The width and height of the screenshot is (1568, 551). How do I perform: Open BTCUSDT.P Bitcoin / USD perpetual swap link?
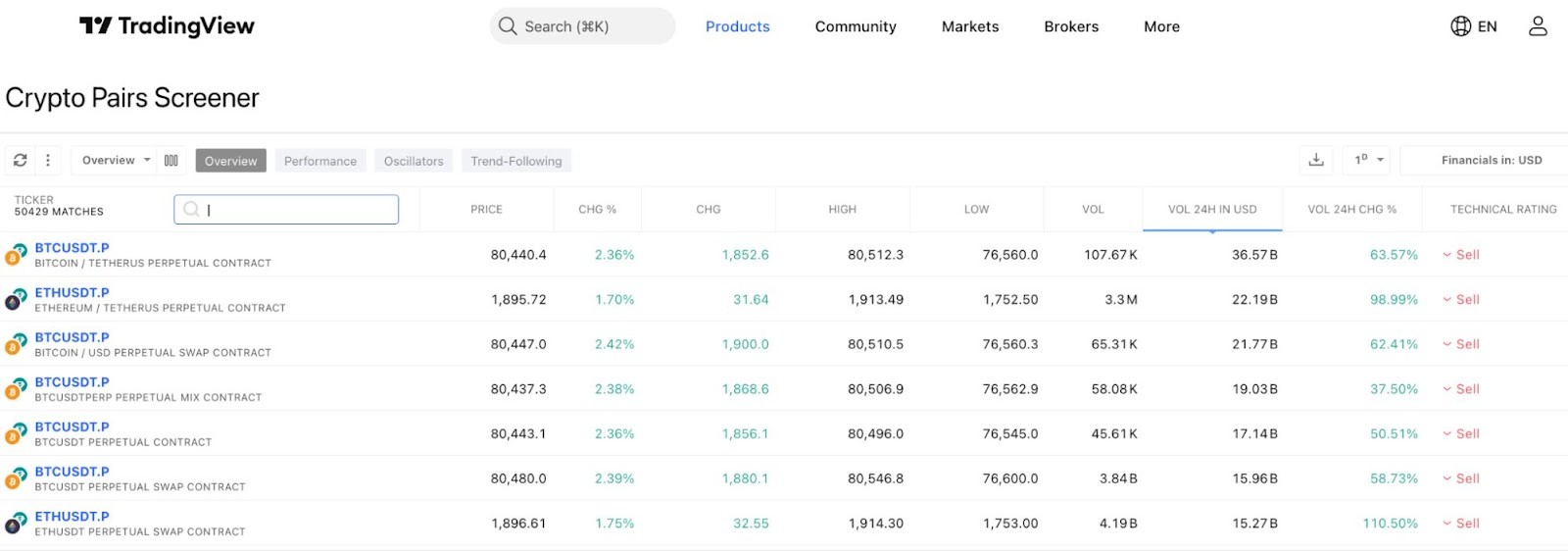pos(73,337)
